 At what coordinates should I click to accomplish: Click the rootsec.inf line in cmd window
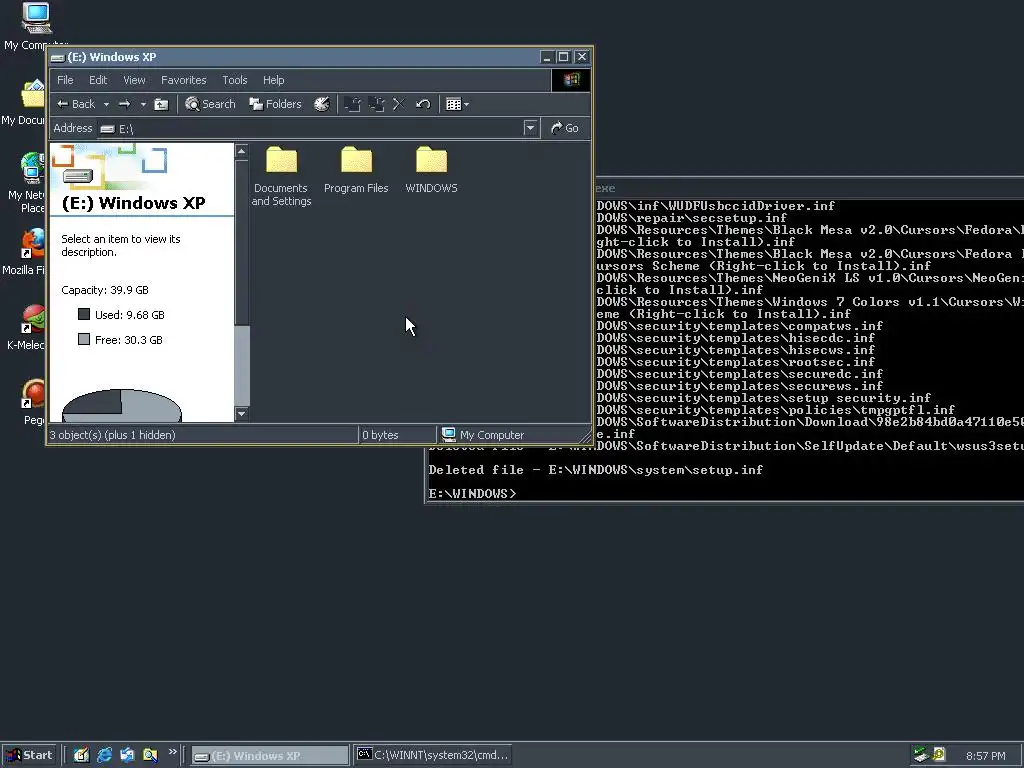click(735, 362)
